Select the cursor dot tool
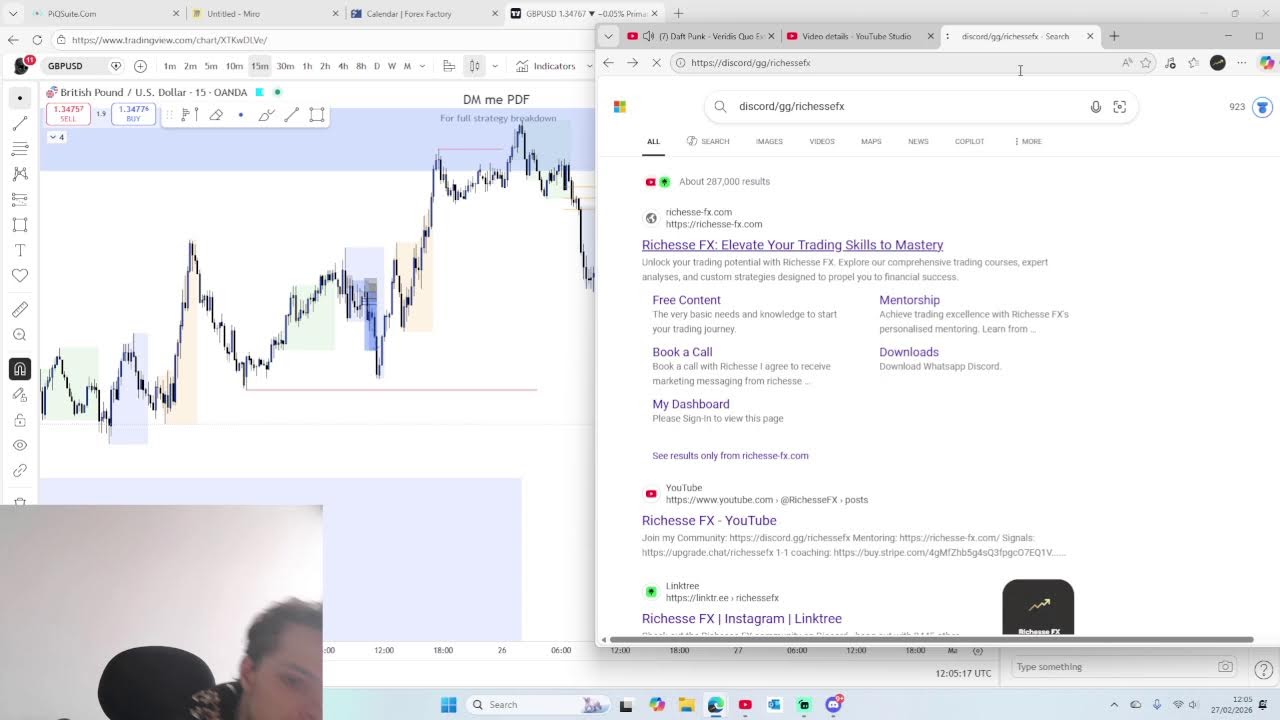The image size is (1280, 720). [19, 98]
